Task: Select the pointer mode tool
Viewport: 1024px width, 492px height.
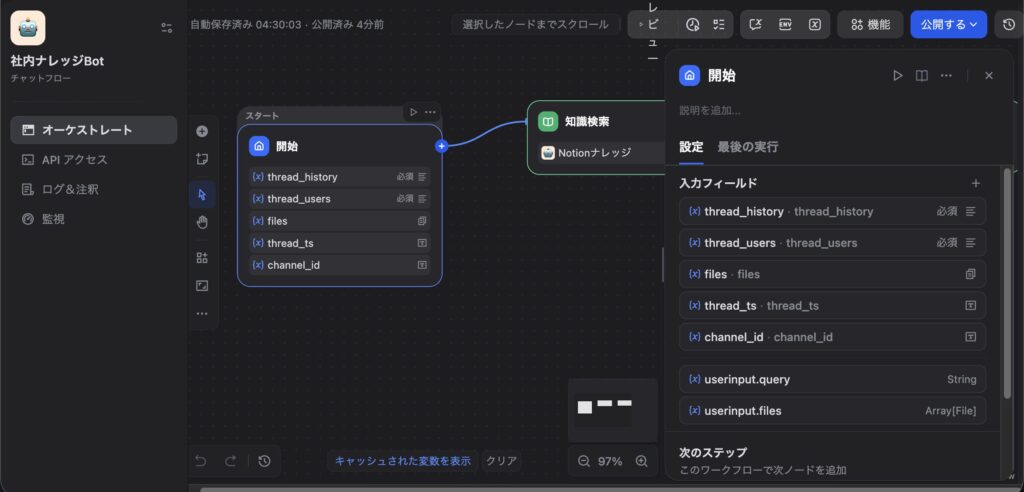Action: coord(202,194)
